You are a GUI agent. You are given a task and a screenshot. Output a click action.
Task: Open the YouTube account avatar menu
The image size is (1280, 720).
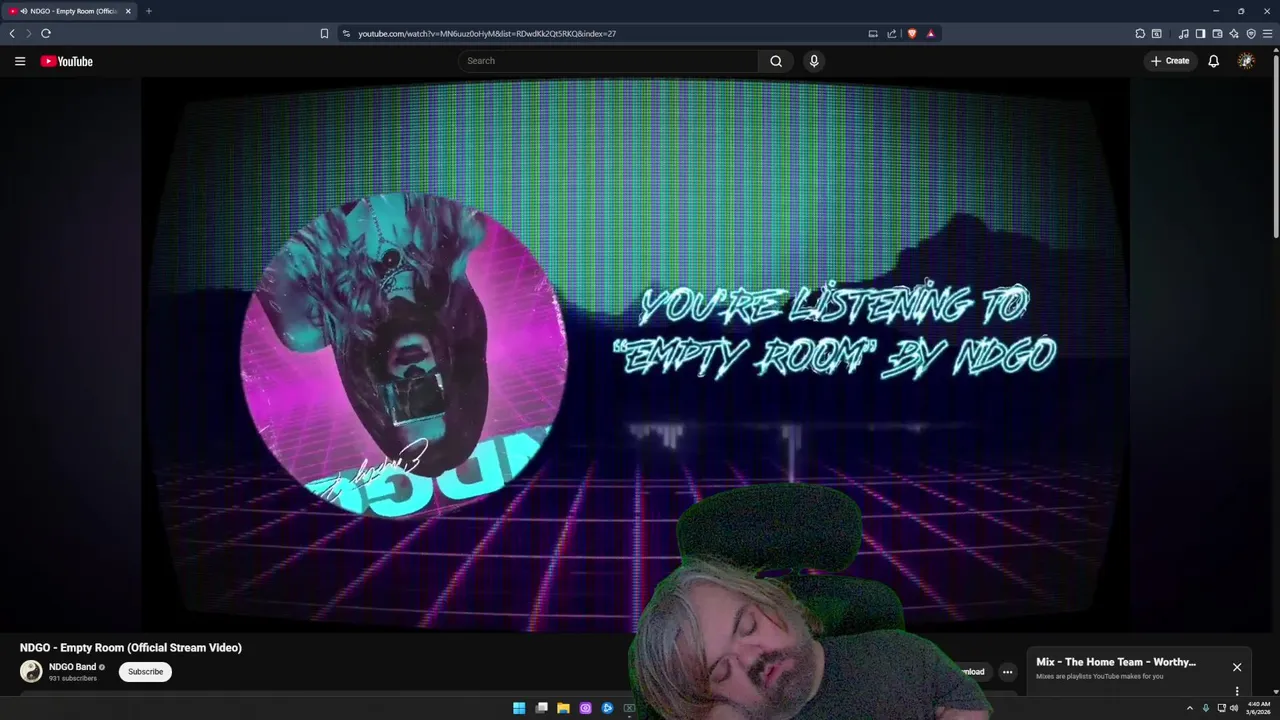click(1246, 61)
